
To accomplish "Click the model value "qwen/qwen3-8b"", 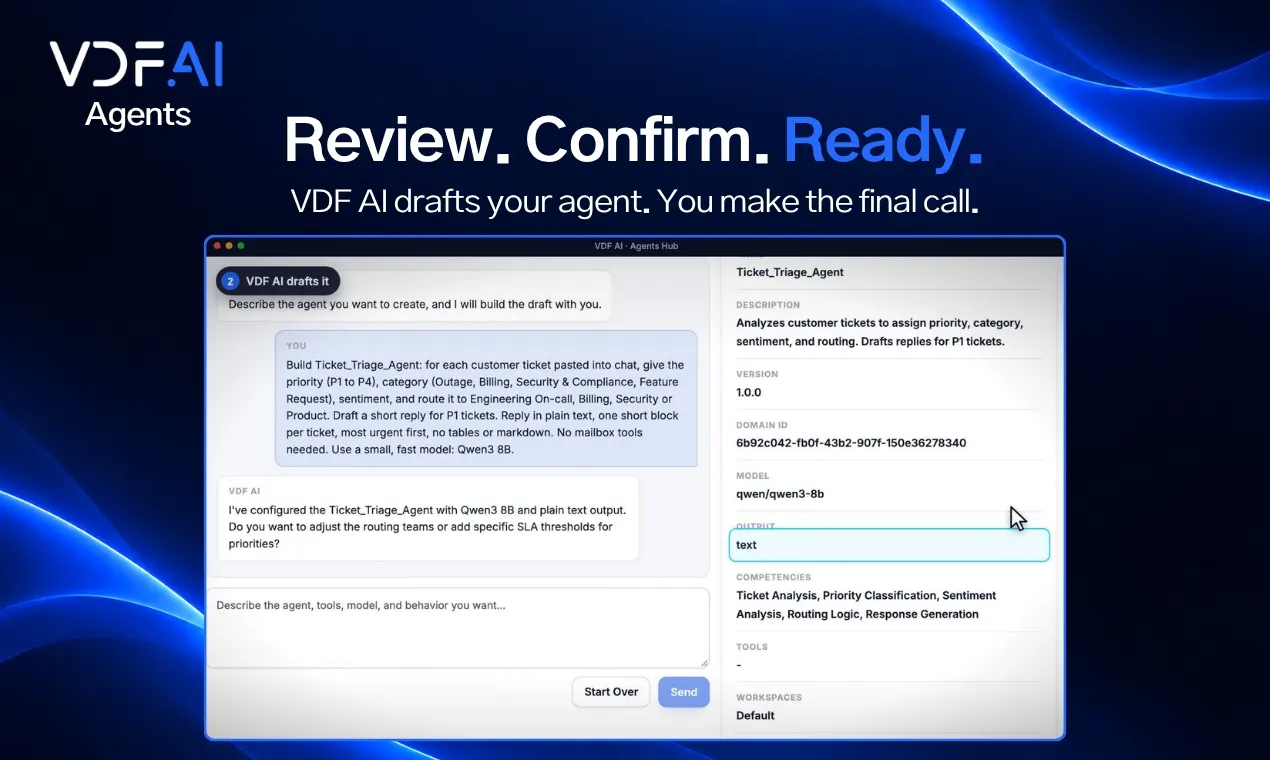I will coord(780,494).
